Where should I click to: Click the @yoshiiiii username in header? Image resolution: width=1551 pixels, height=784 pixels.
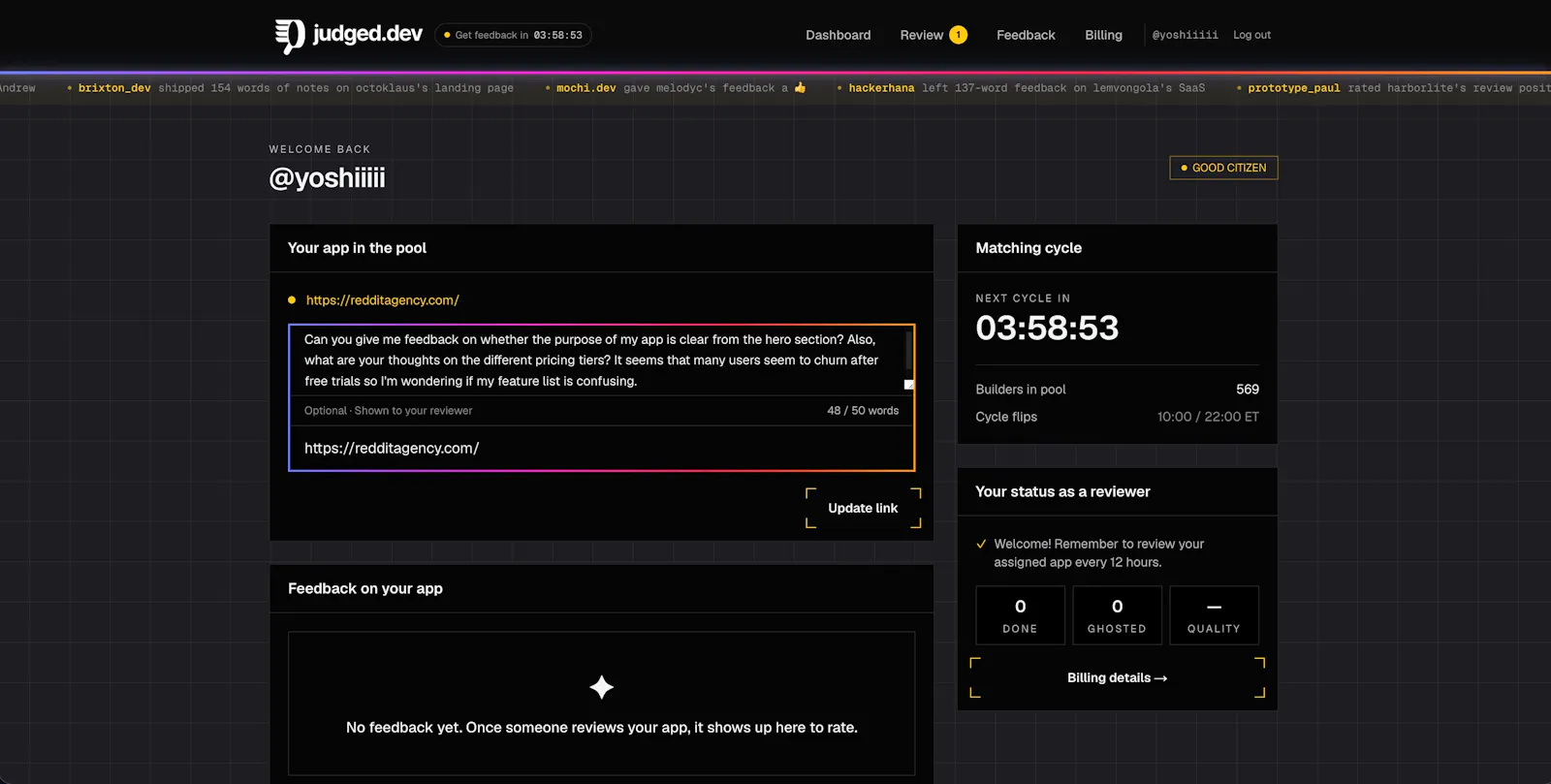pos(1185,35)
